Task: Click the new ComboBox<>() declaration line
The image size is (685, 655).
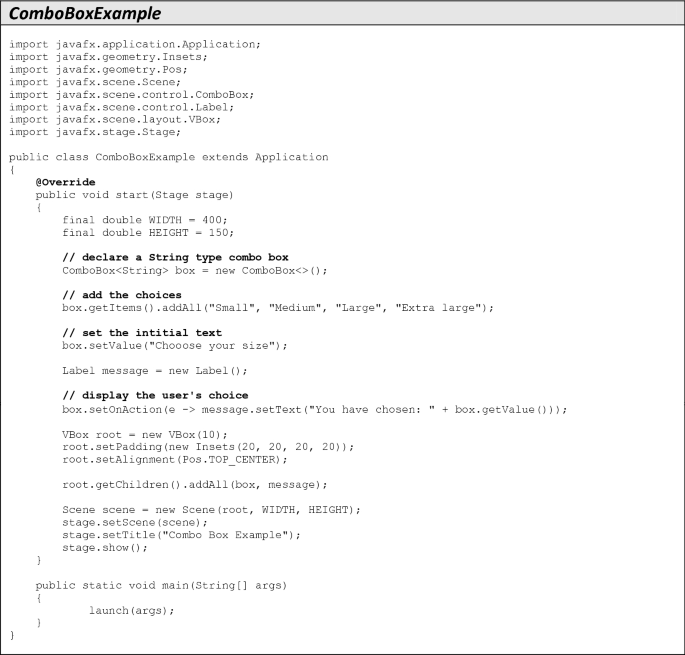Action: tap(195, 271)
